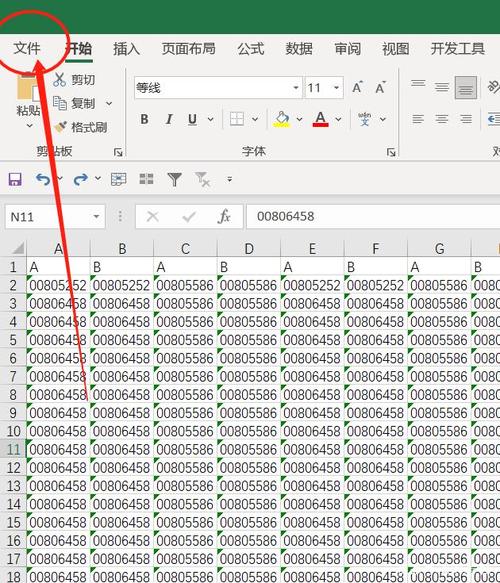
Task: Click center text icon
Action: point(442,119)
